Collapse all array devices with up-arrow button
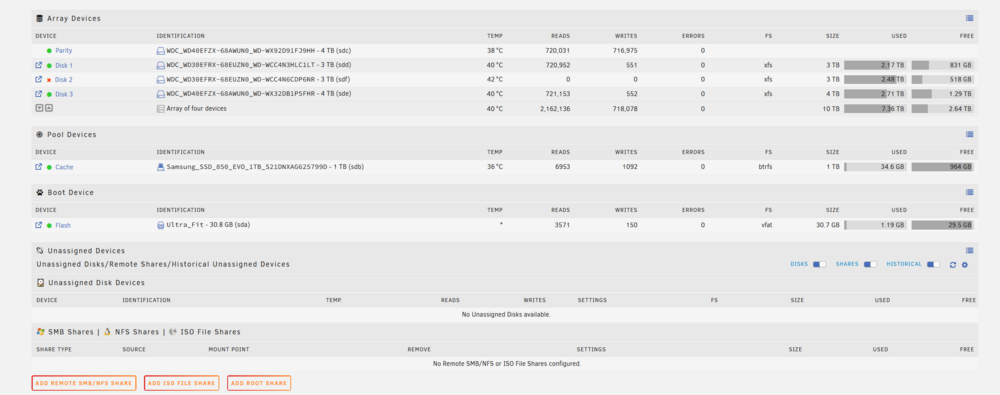 point(48,108)
